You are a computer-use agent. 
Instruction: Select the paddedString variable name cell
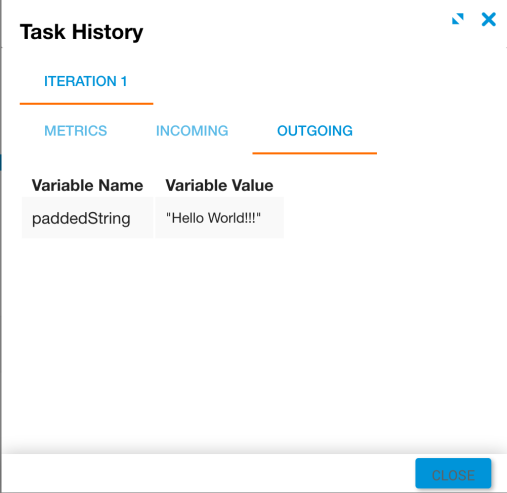[88, 218]
